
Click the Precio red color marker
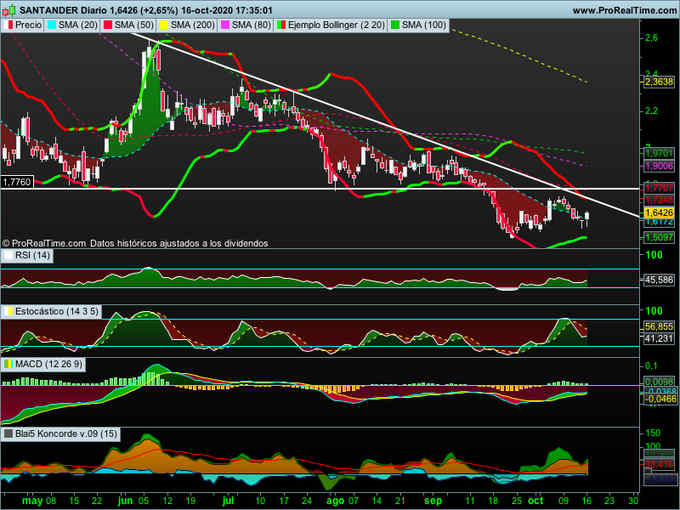(10, 25)
